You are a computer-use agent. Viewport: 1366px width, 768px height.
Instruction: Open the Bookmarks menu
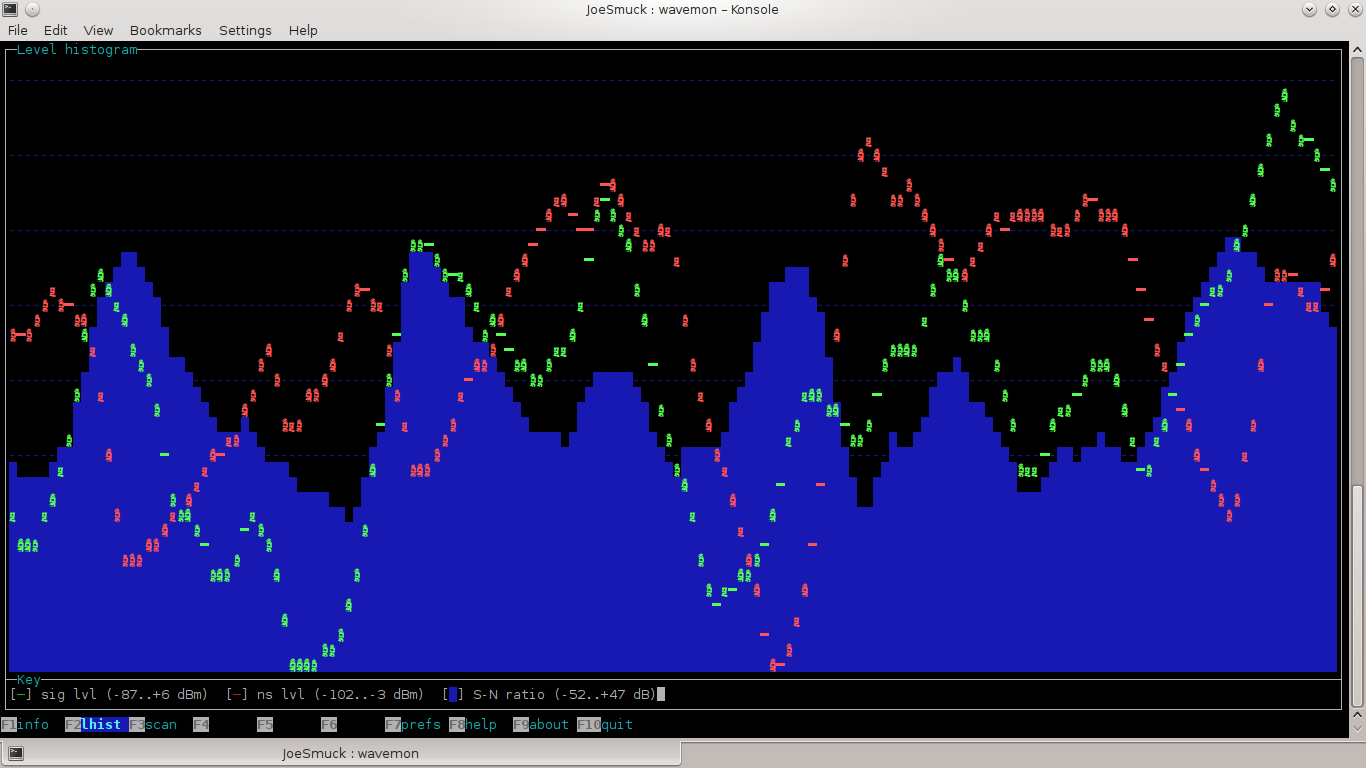pos(165,30)
